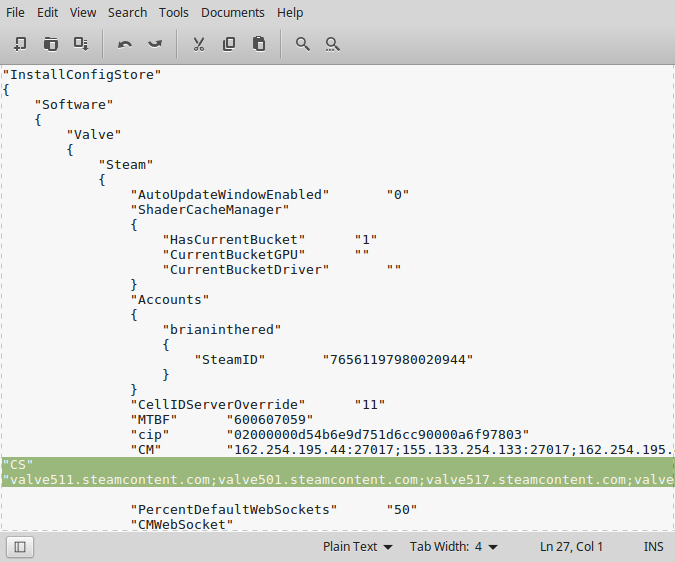
Task: Click the Ln 27, Col 1 status indicator
Action: 571,547
